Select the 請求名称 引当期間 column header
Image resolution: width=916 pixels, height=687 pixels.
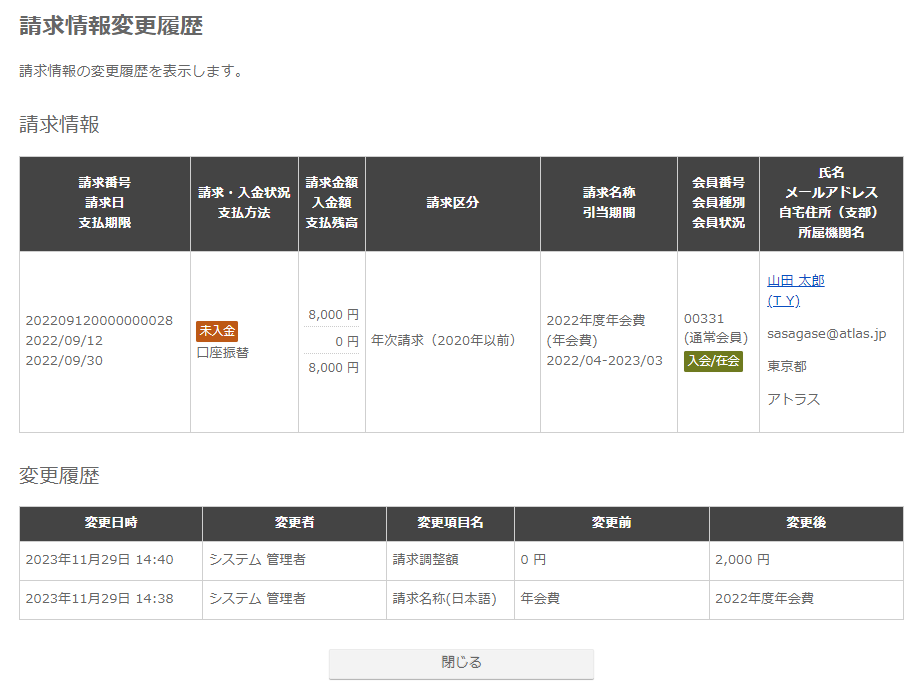point(609,203)
